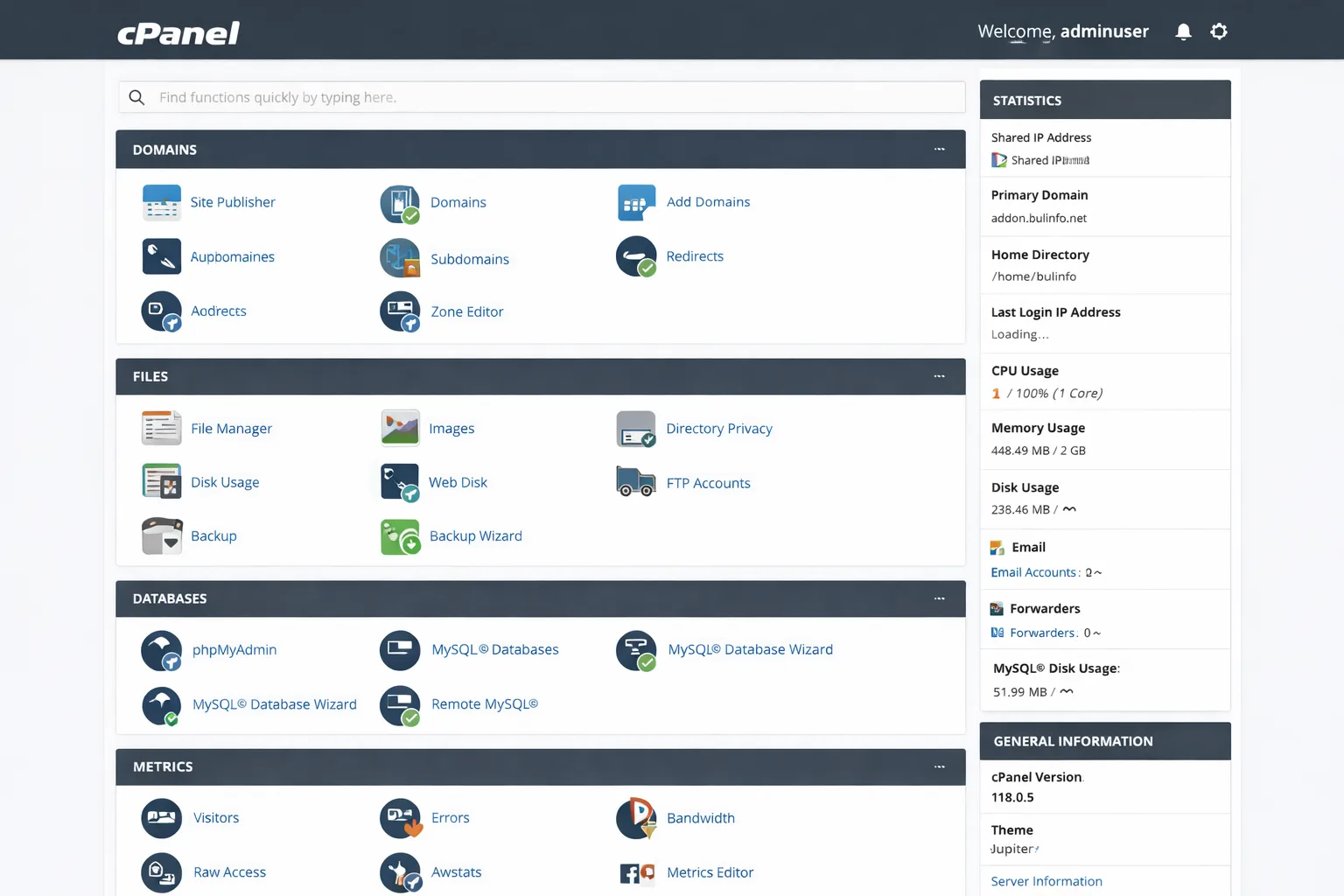
Task: Open the Directory Privacy icon
Action: pyautogui.click(x=636, y=429)
